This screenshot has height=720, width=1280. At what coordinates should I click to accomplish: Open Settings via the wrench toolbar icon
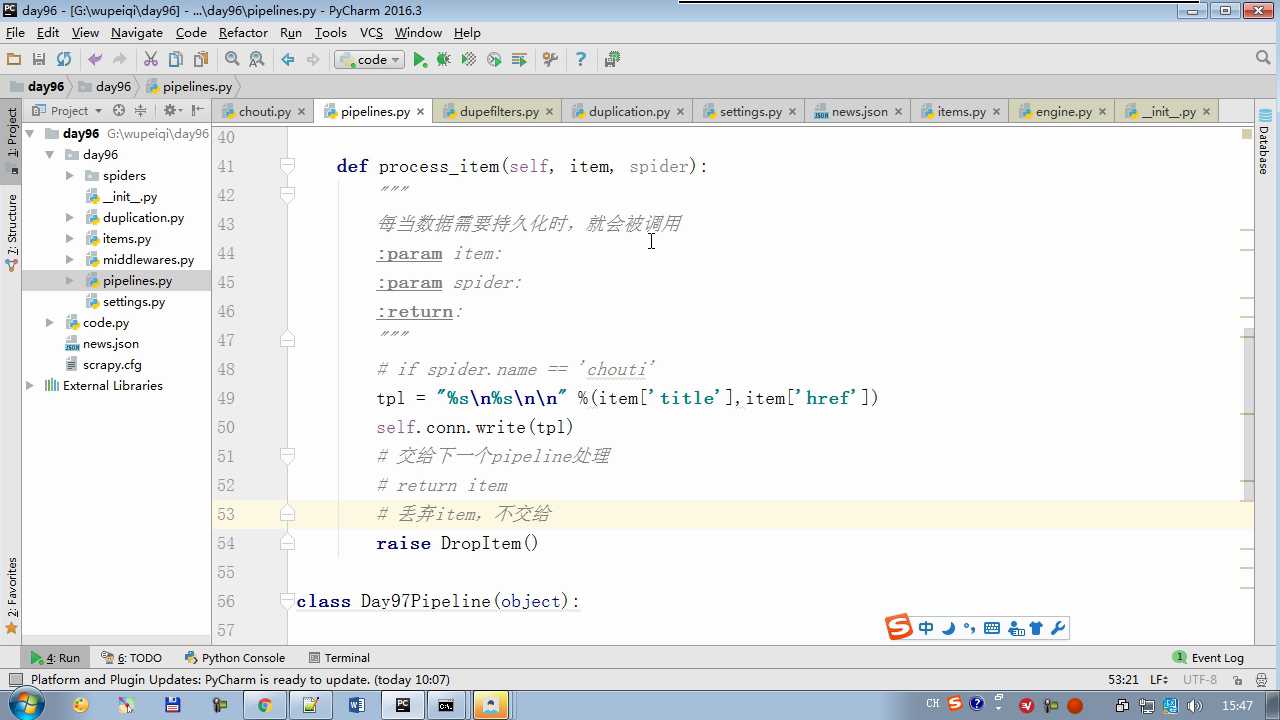click(x=550, y=60)
